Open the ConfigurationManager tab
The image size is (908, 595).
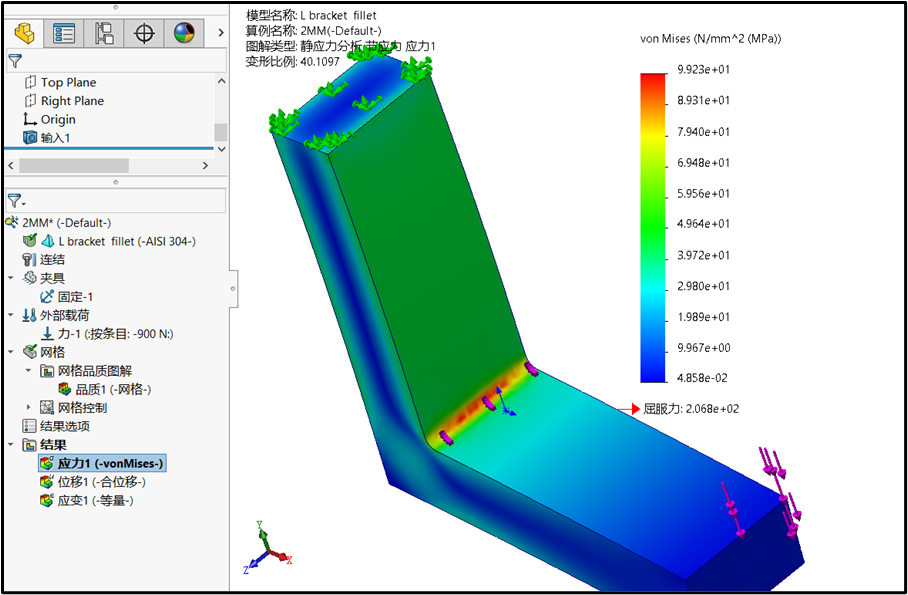pos(104,33)
